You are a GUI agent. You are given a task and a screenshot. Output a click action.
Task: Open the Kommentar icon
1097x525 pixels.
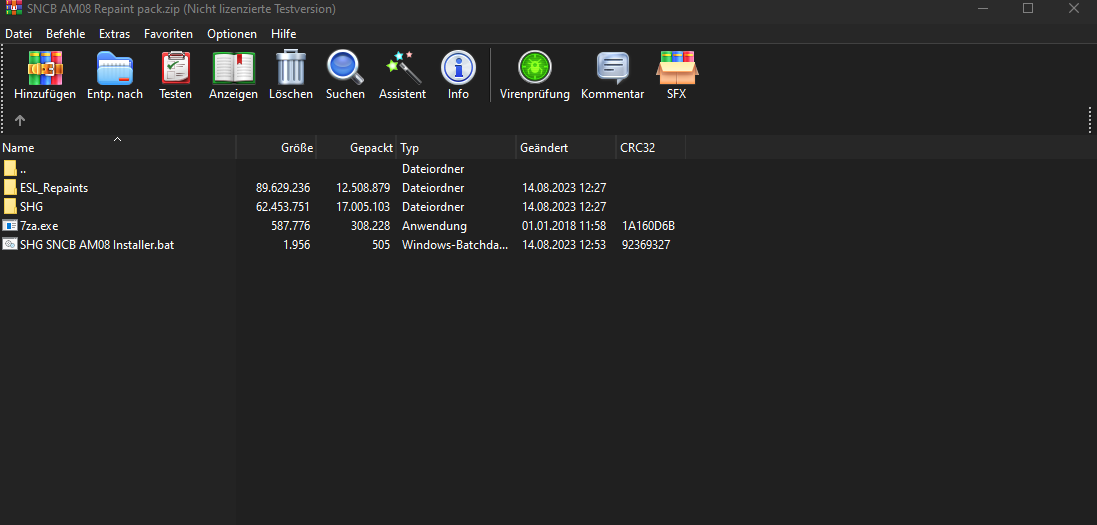[612, 69]
